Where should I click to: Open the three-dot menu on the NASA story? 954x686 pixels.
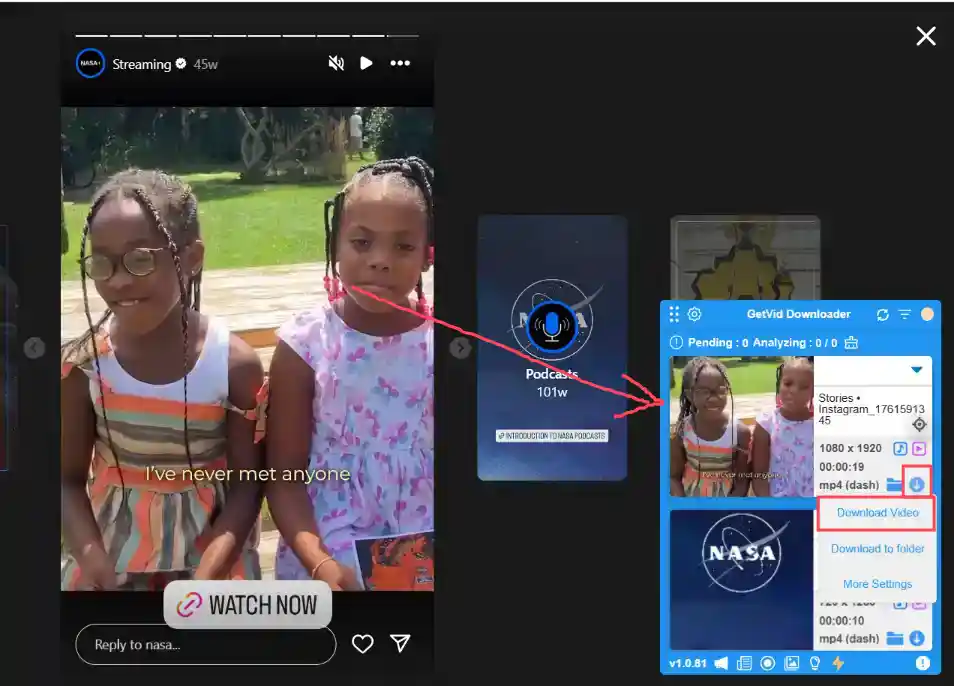coord(400,63)
